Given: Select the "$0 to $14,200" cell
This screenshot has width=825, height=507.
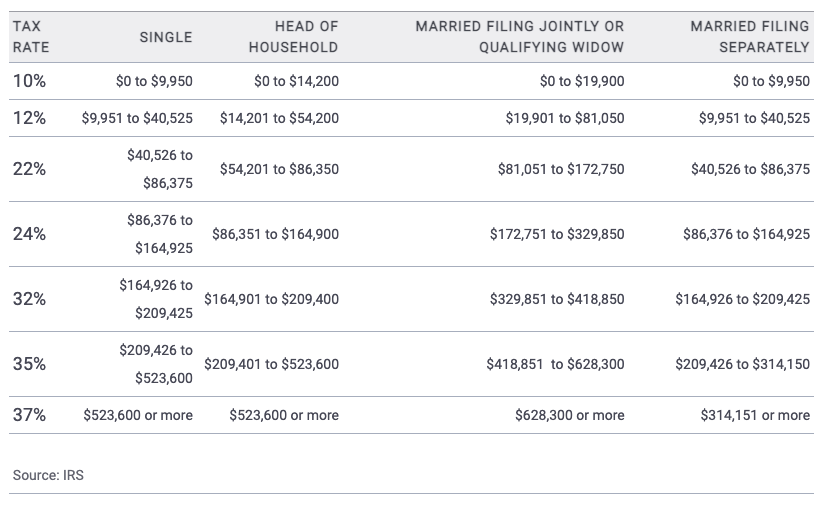Looking at the screenshot, I should point(296,81).
